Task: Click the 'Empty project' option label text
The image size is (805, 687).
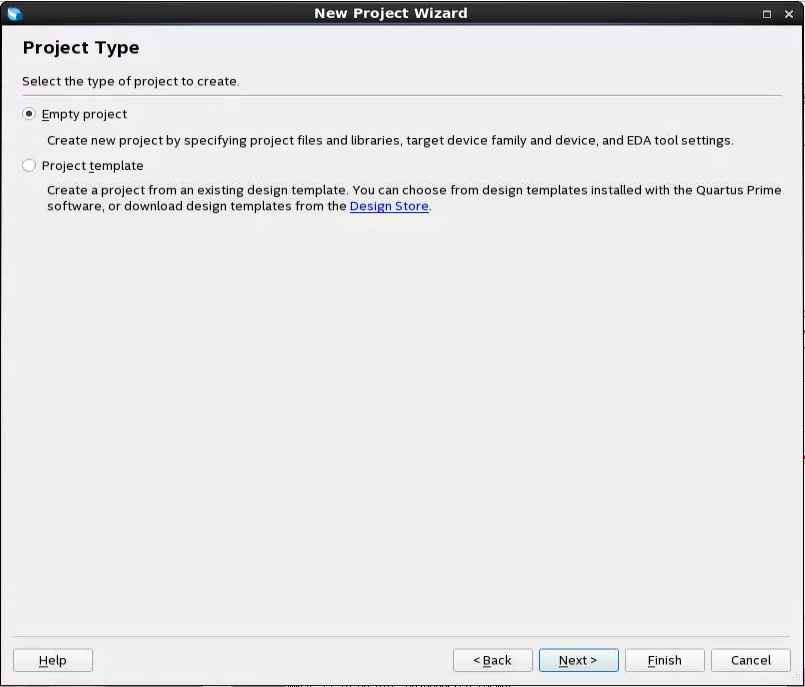Action: [x=84, y=114]
